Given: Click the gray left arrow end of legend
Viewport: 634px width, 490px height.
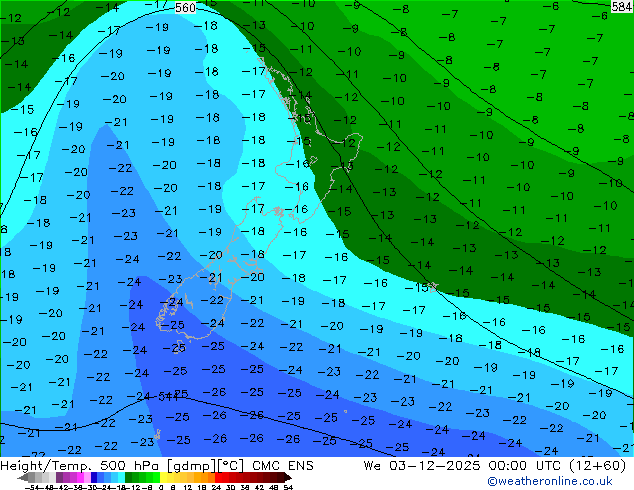Looking at the screenshot, I should pos(23,478).
